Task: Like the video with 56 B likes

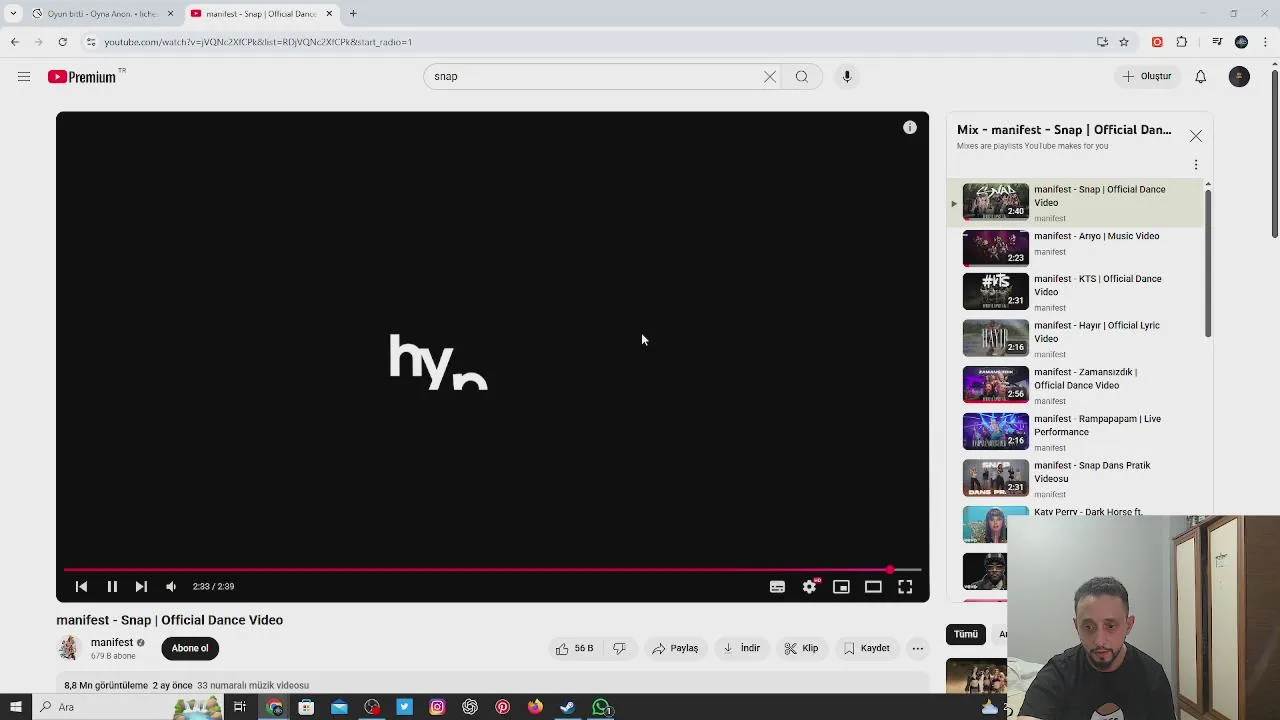Action: 575,648
